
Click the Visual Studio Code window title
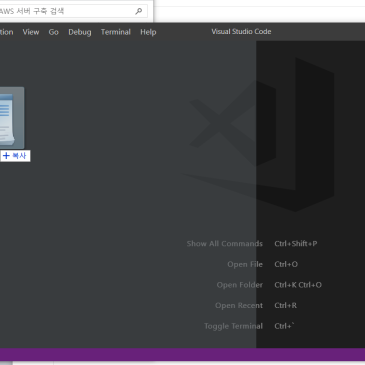(241, 32)
